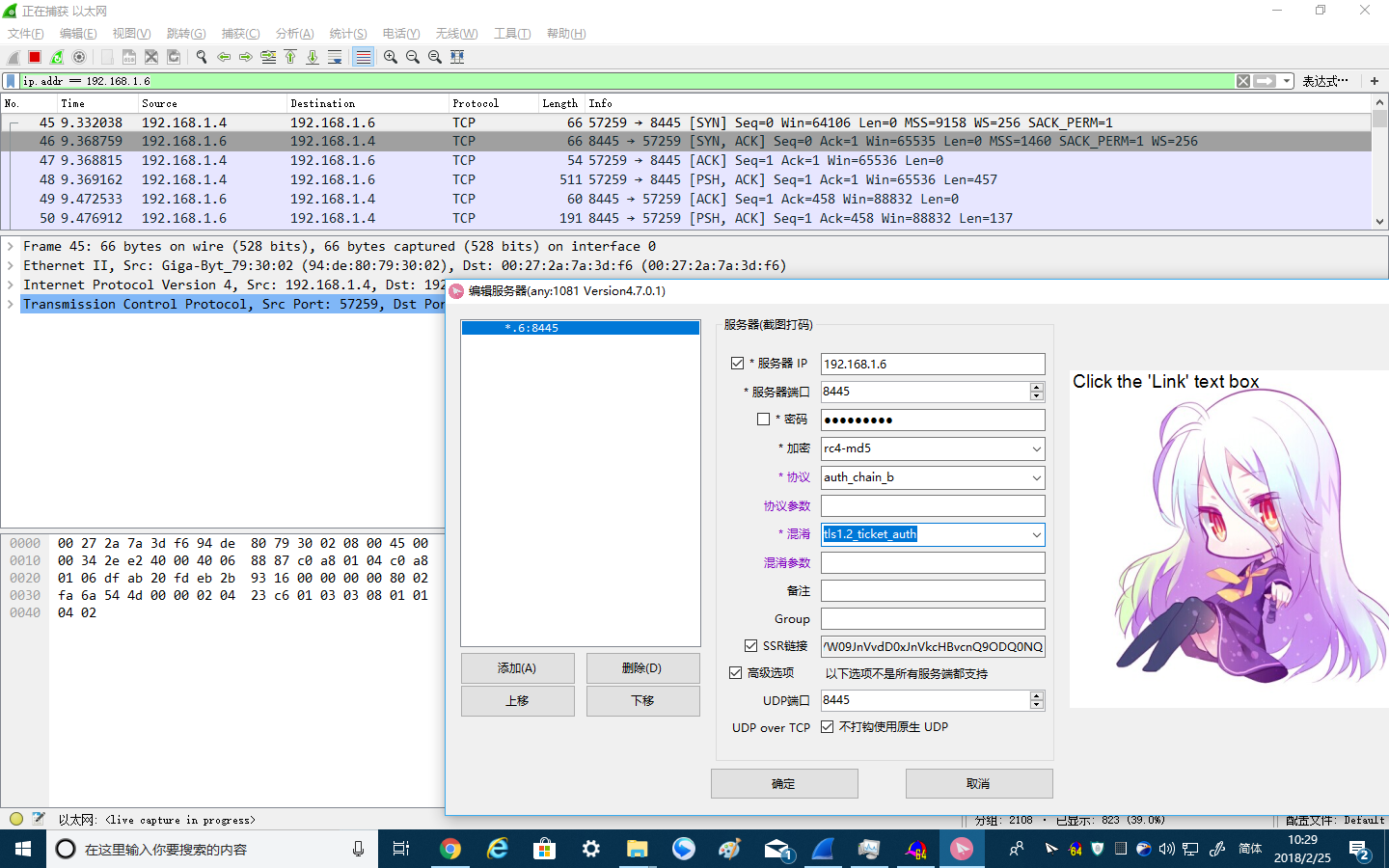Open the 混淆 dropdown showing tls1.2_ticket_auth

(1036, 533)
